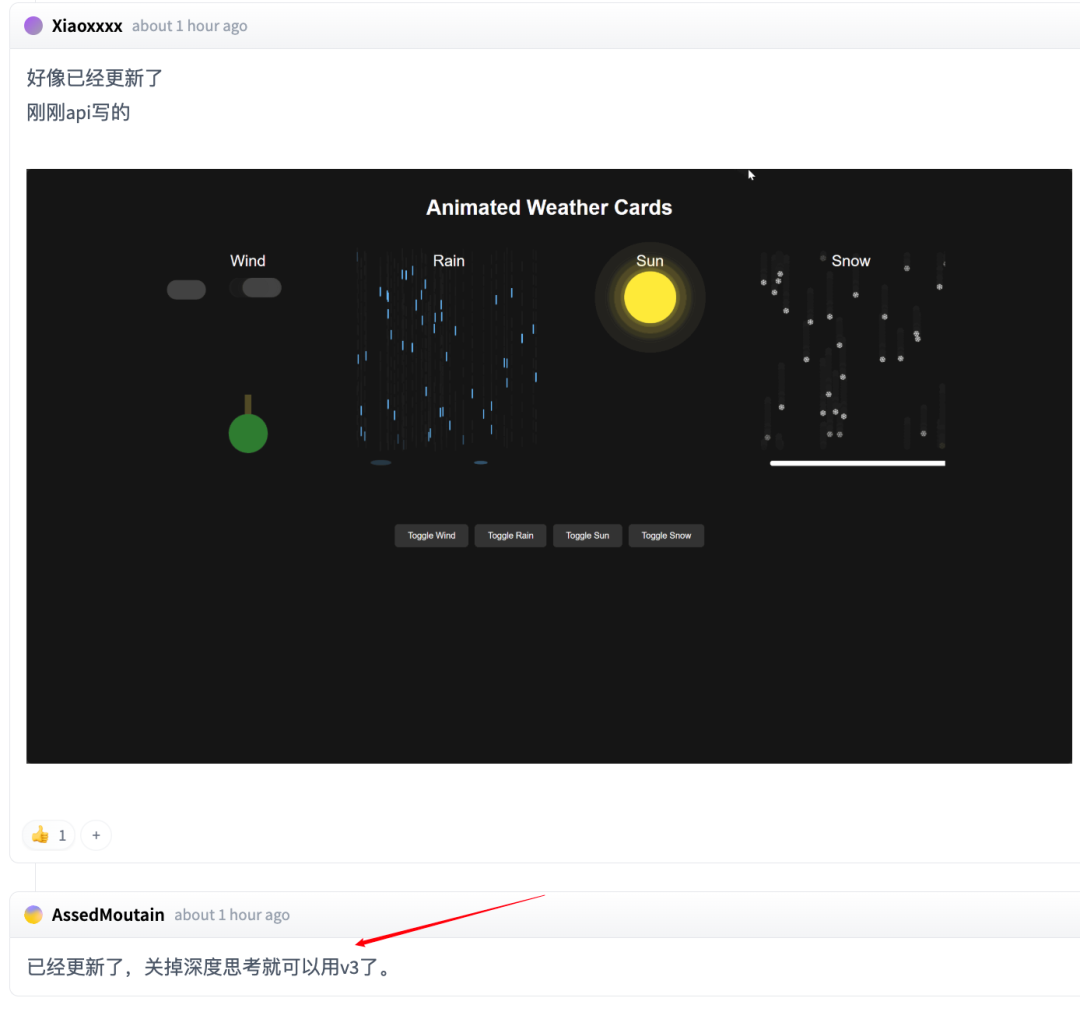This screenshot has height=1012, width=1080.
Task: Click Xiaoxxxx's "about 1 hour ago" timestamp
Action: point(189,25)
